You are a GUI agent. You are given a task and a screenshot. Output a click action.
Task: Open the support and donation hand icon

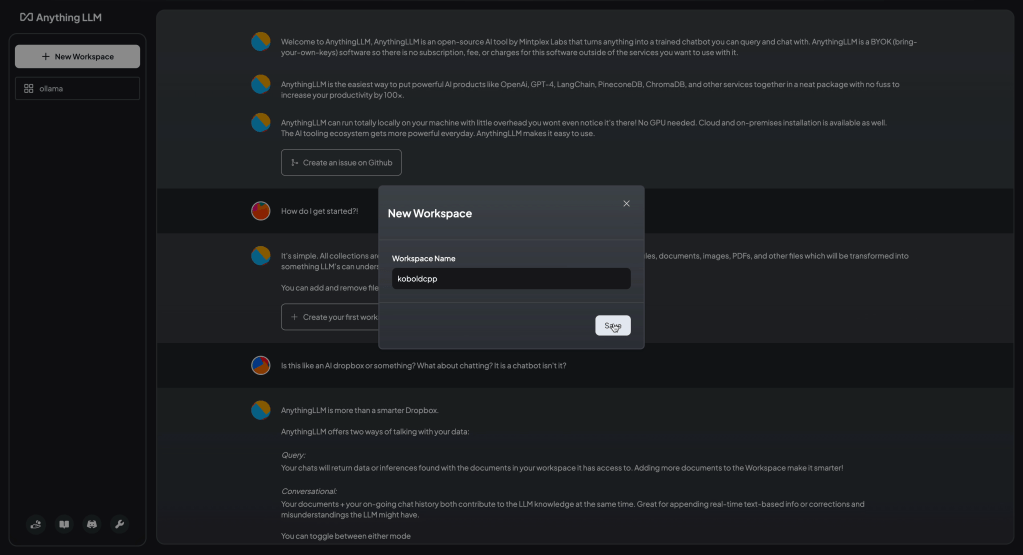click(36, 524)
